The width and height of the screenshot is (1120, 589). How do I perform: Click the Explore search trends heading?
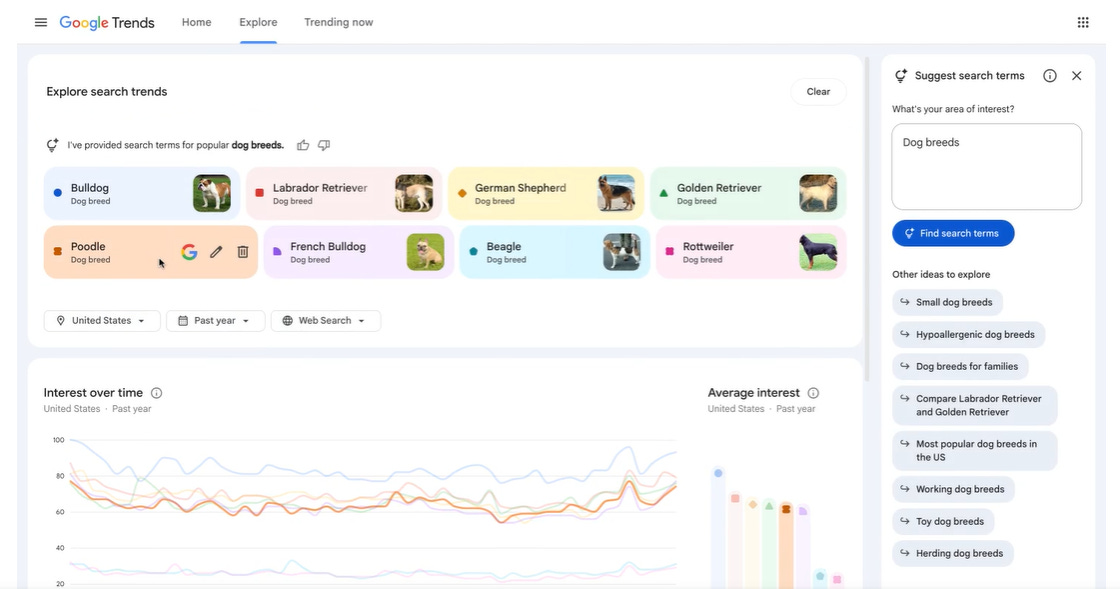point(106,91)
